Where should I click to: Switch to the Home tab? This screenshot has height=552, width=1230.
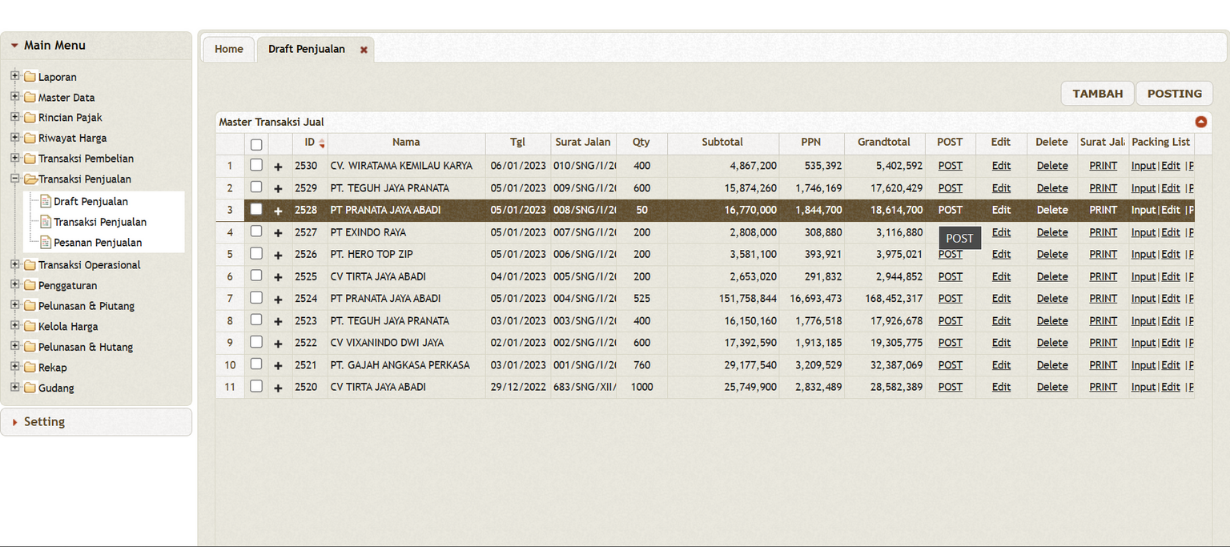(x=229, y=49)
